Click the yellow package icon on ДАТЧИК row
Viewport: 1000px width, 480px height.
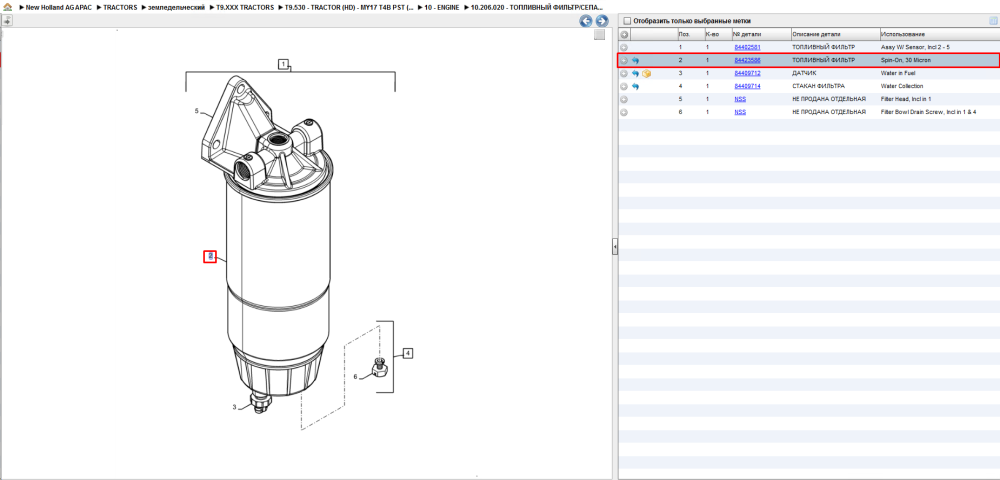click(646, 73)
